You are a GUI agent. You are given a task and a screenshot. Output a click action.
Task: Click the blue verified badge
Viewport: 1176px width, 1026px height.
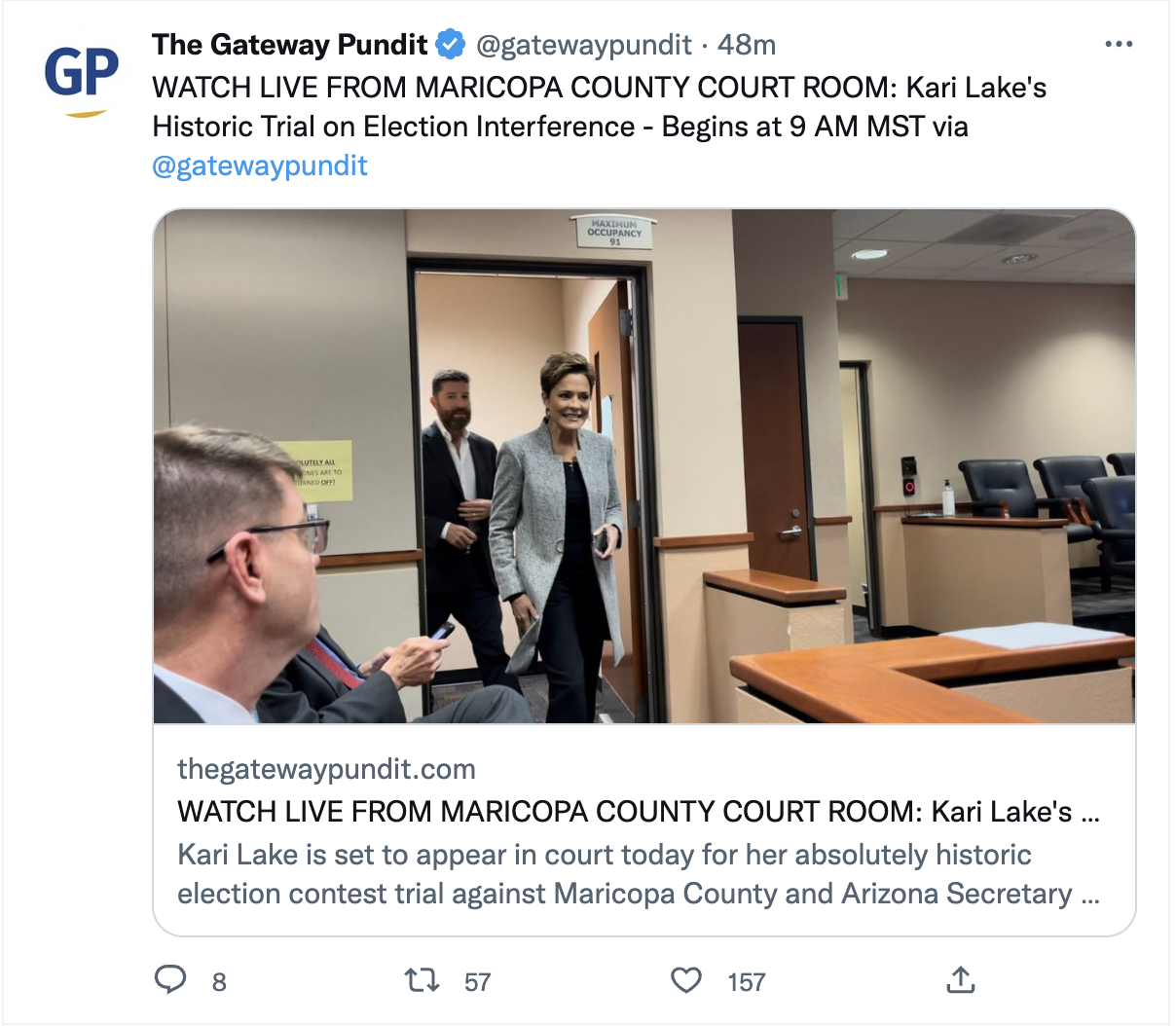coord(450,45)
